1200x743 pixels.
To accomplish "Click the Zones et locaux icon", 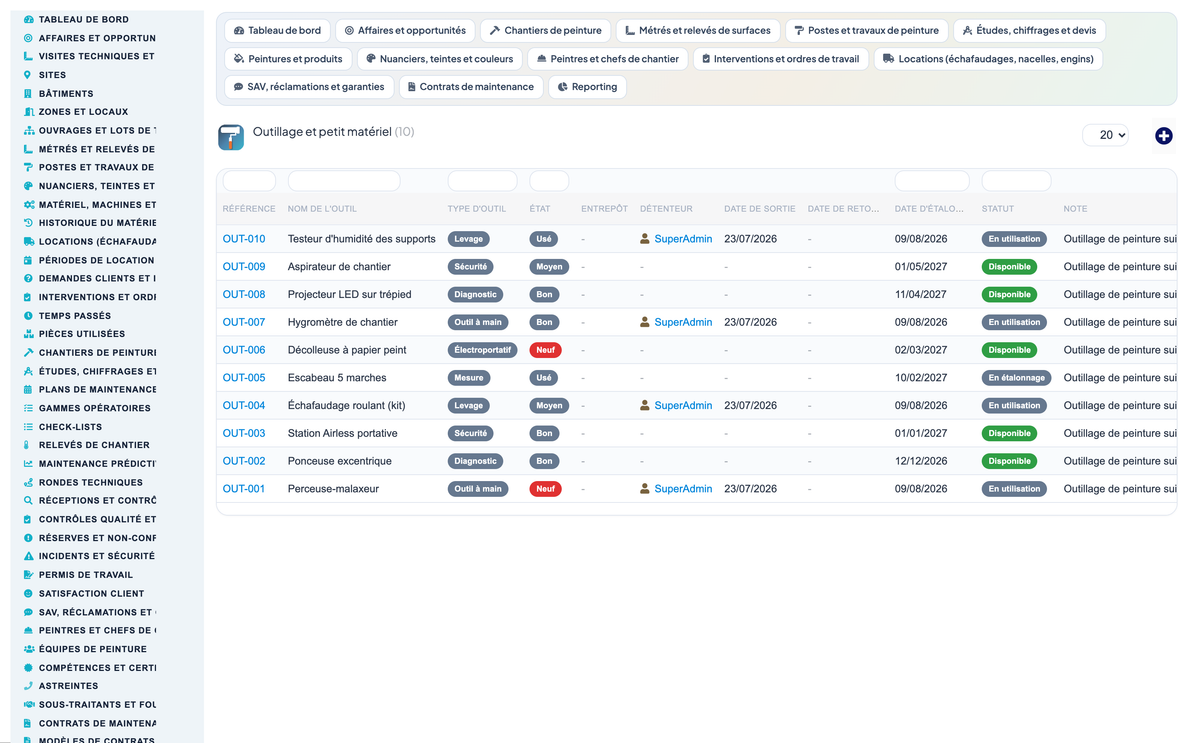I will tap(28, 112).
